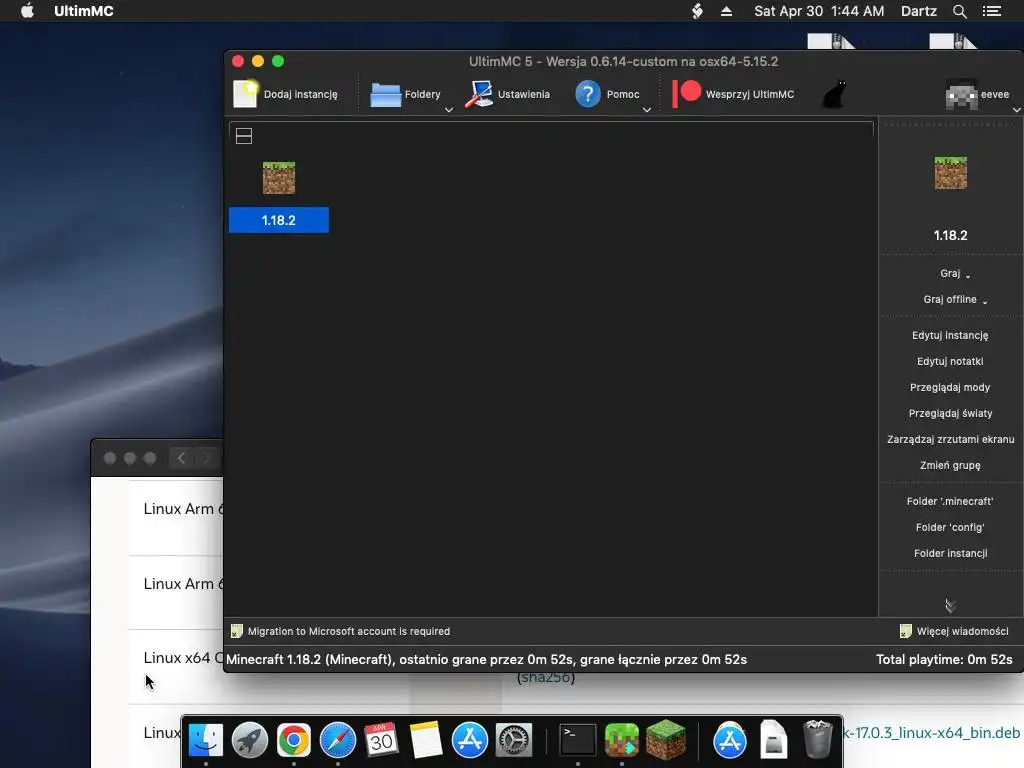Open Calendar from the Dock
1024x768 pixels.
coord(381,741)
